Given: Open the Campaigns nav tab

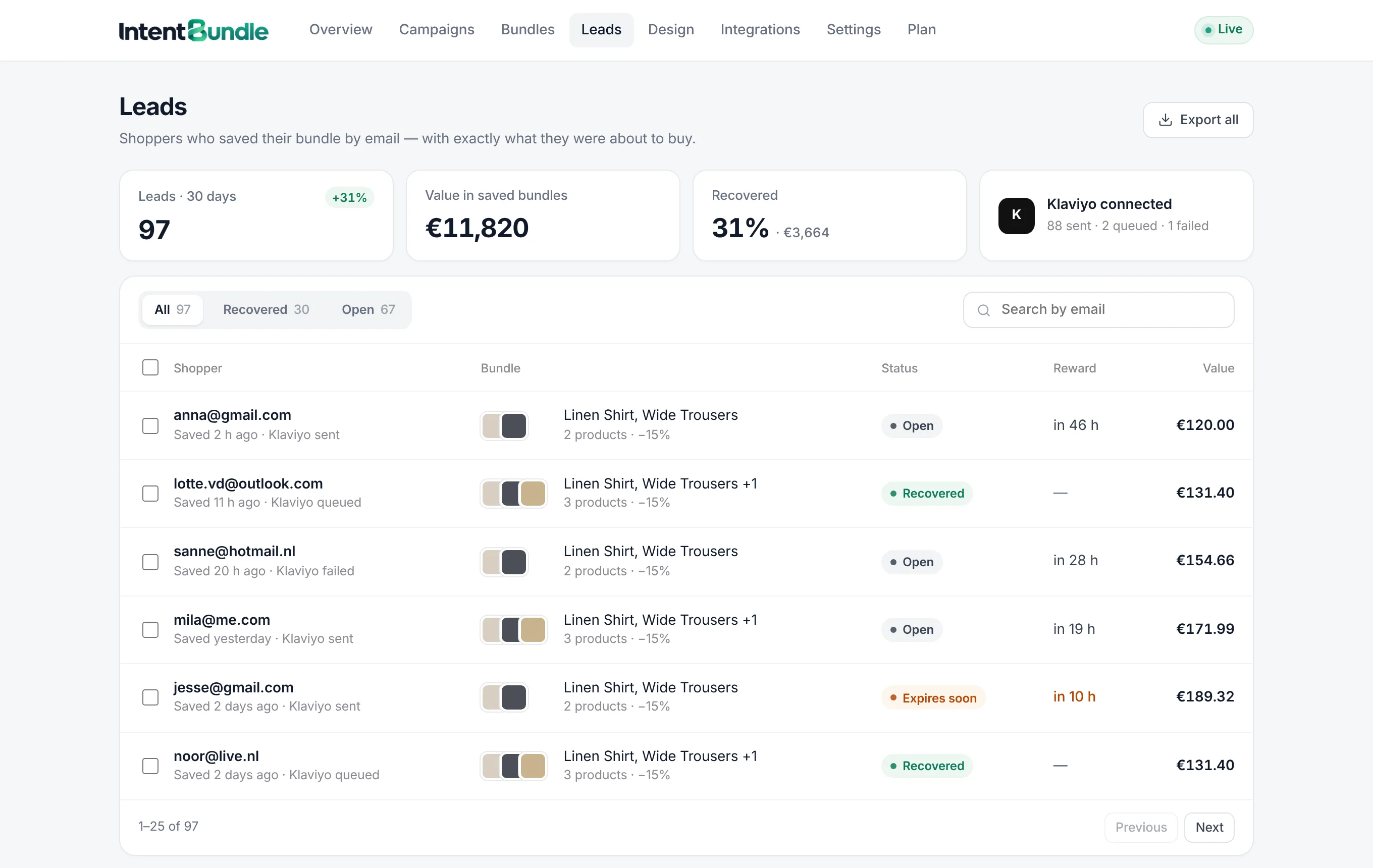Looking at the screenshot, I should pos(436,30).
